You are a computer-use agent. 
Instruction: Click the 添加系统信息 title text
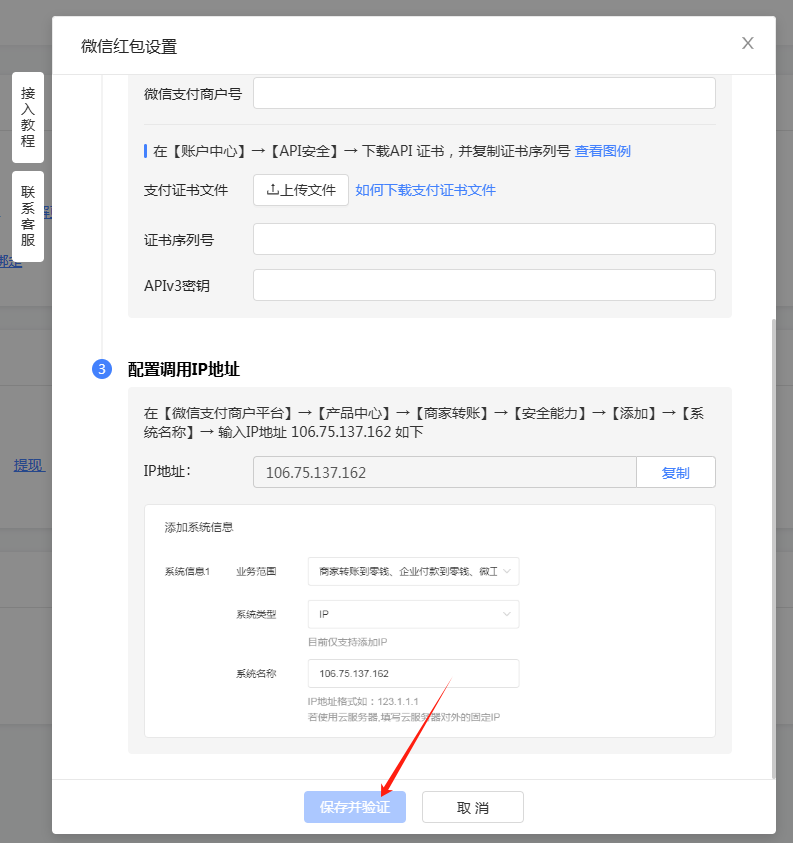[199, 527]
